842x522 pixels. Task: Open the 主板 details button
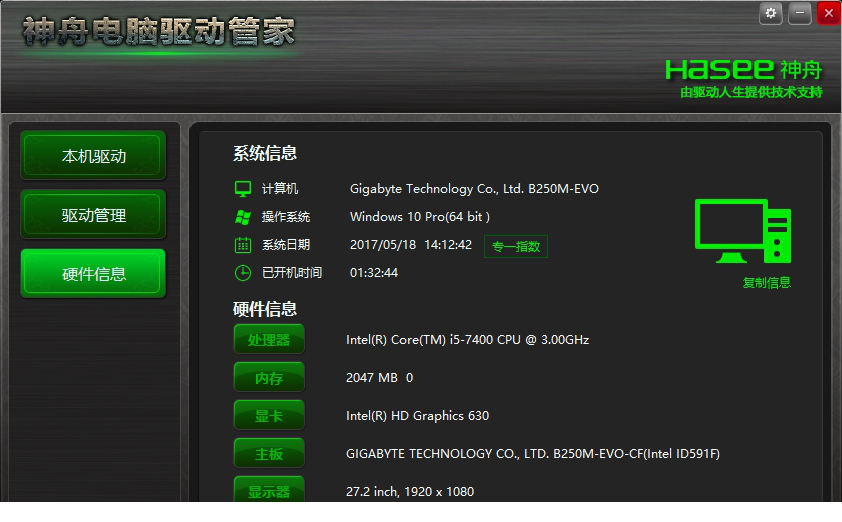tap(269, 453)
